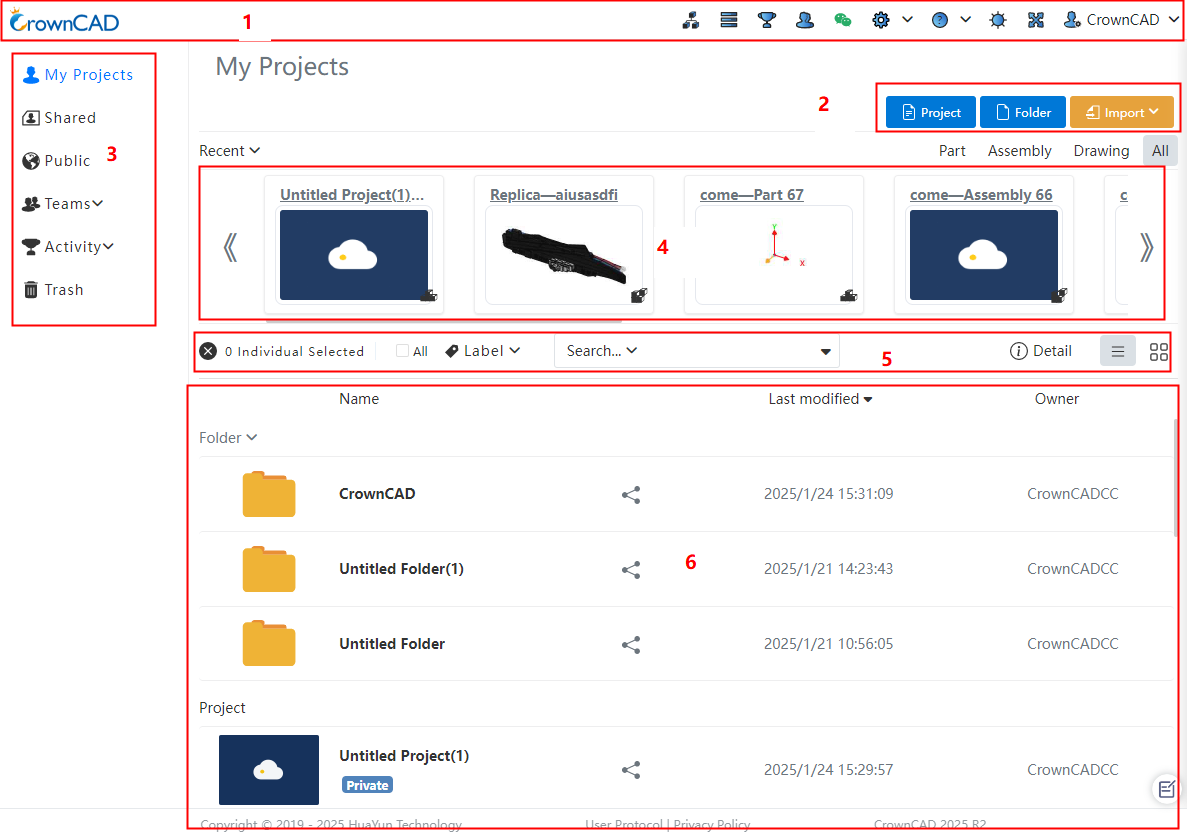The height and width of the screenshot is (834, 1187).
Task: Toggle the brightness theme icon
Action: pyautogui.click(x=998, y=20)
